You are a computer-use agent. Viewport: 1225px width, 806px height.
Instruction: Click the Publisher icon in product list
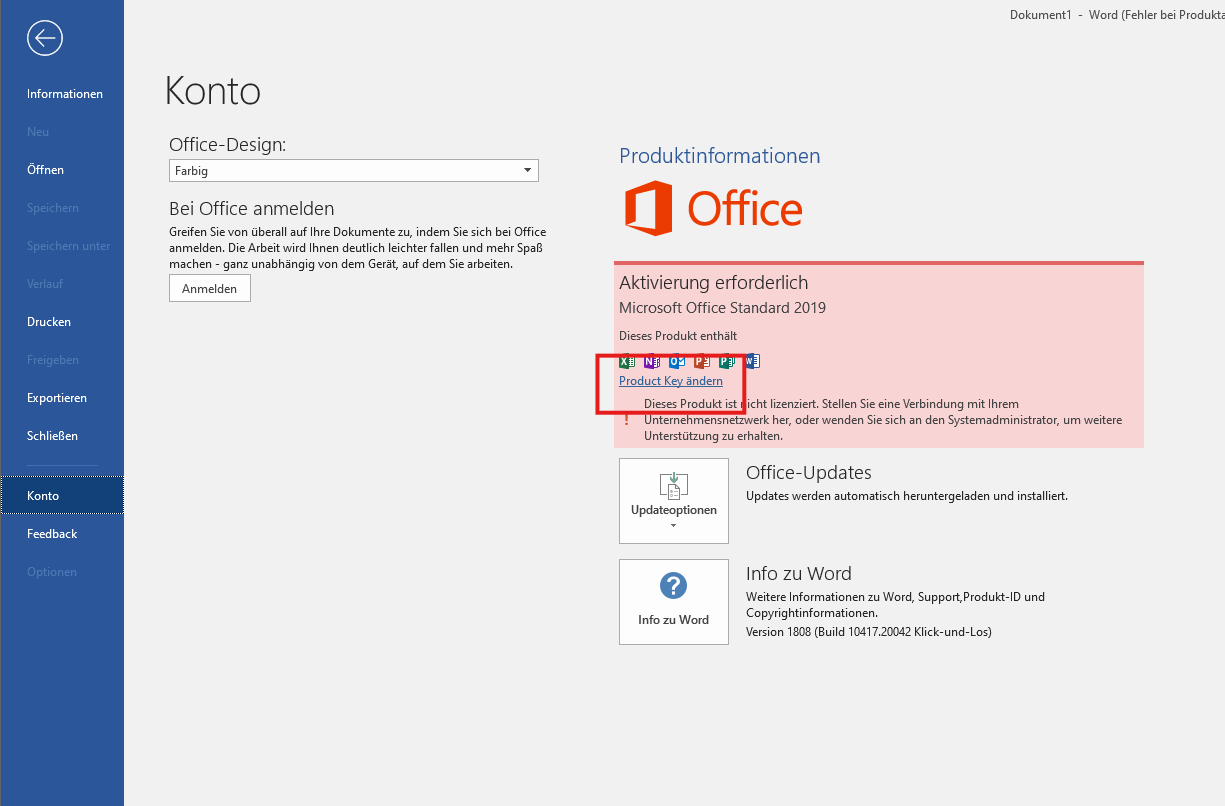point(727,361)
